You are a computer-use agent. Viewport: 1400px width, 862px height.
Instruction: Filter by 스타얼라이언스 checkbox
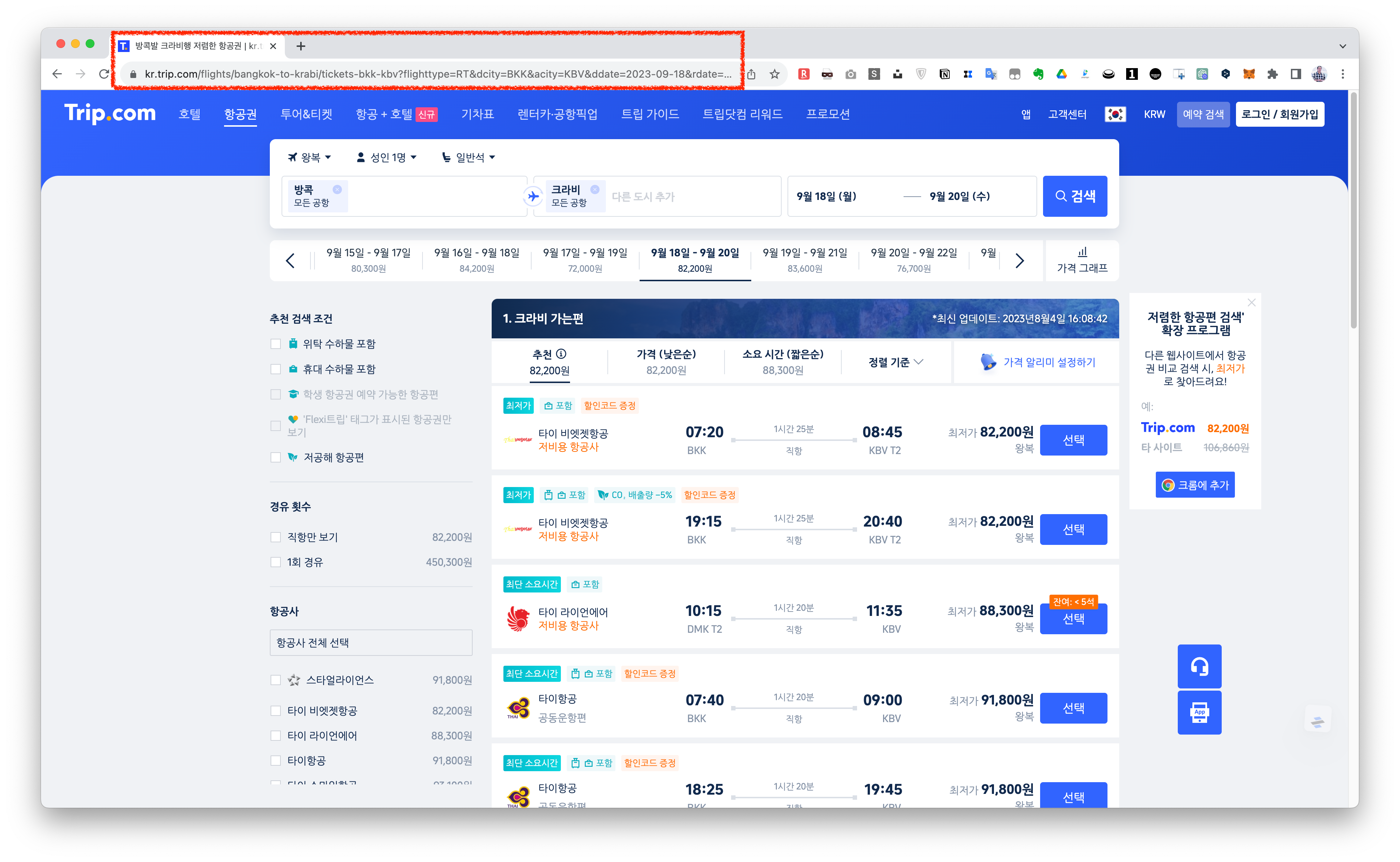(x=276, y=680)
